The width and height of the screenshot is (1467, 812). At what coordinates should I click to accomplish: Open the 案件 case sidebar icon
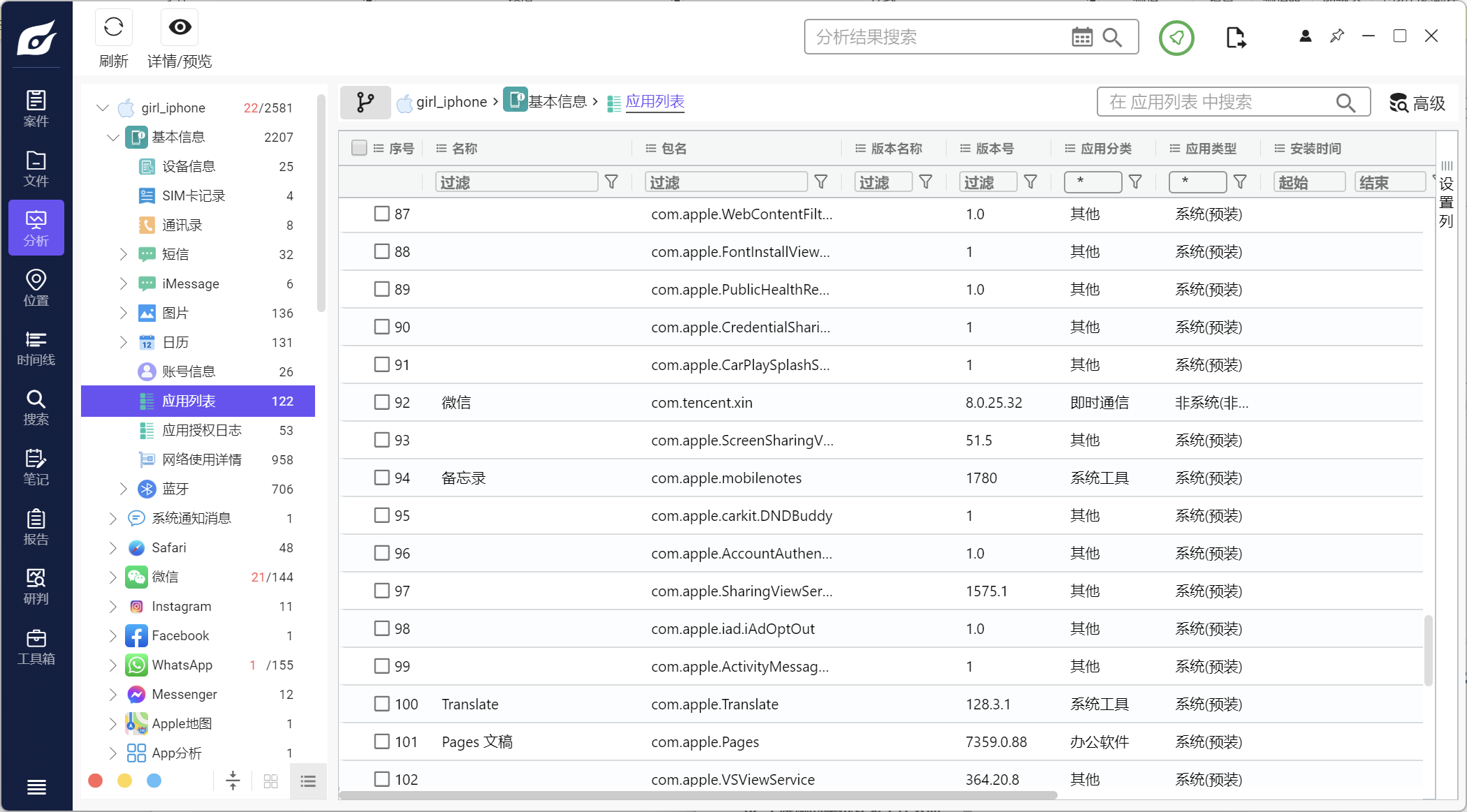coord(36,109)
